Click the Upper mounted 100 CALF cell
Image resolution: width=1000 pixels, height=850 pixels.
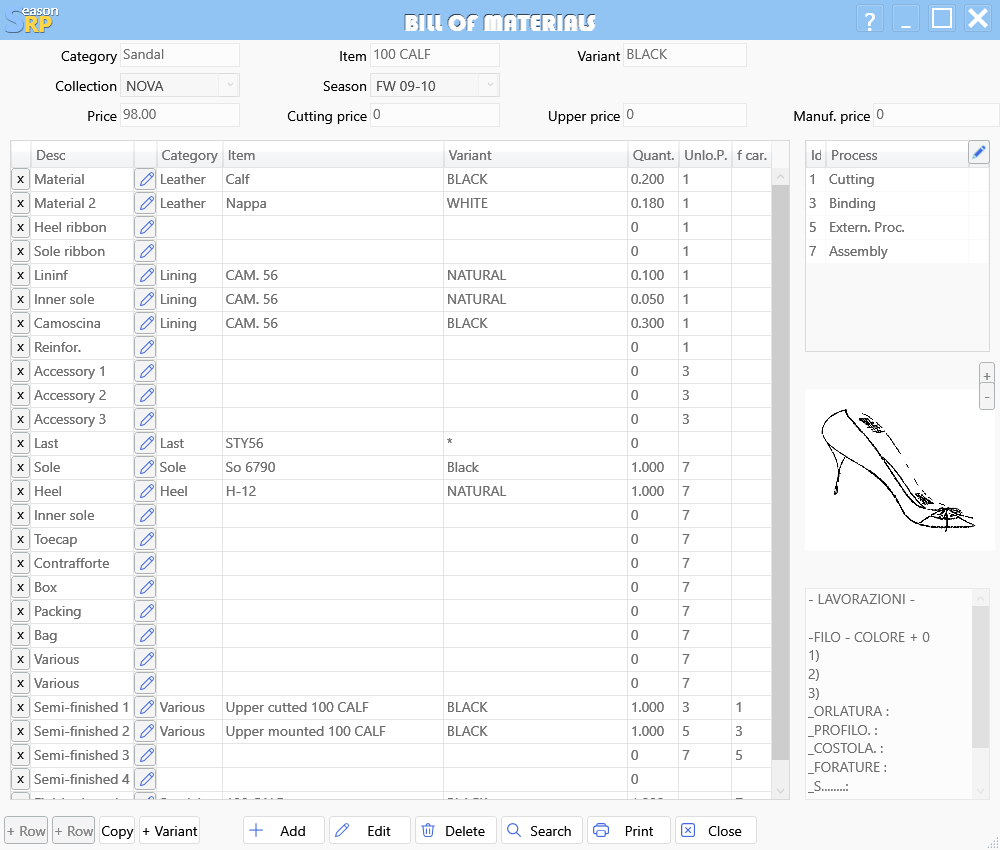point(333,731)
